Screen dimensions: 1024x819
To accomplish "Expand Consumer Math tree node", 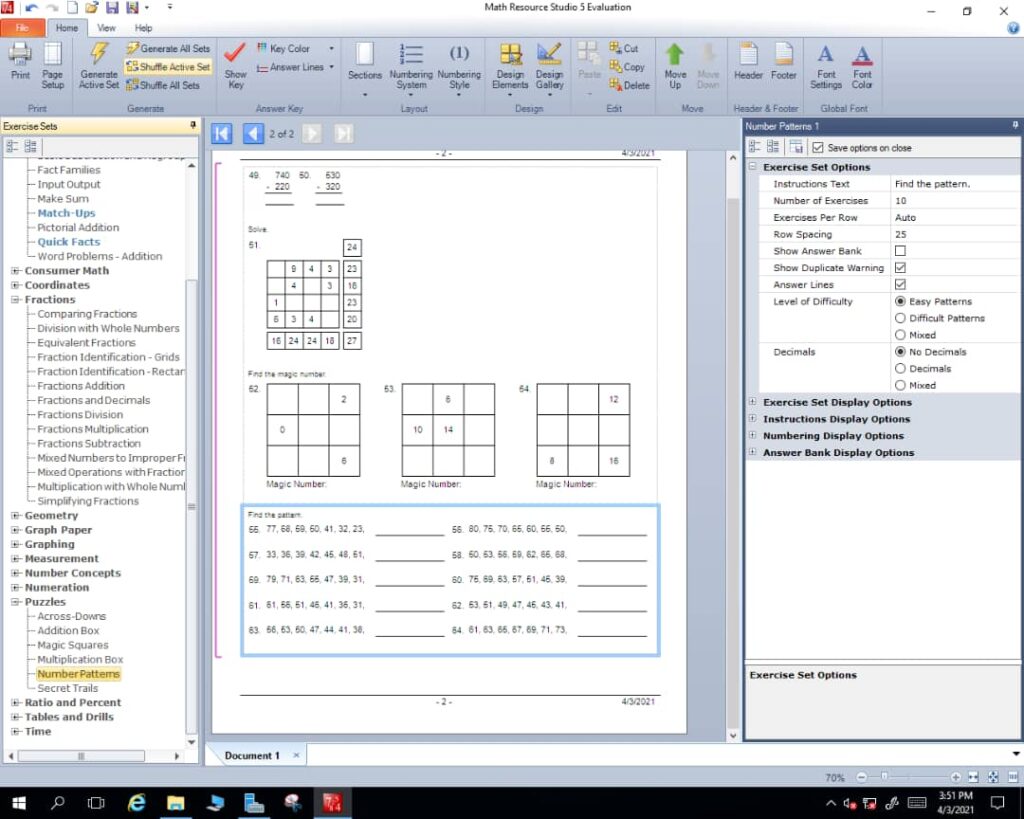I will tap(15, 270).
